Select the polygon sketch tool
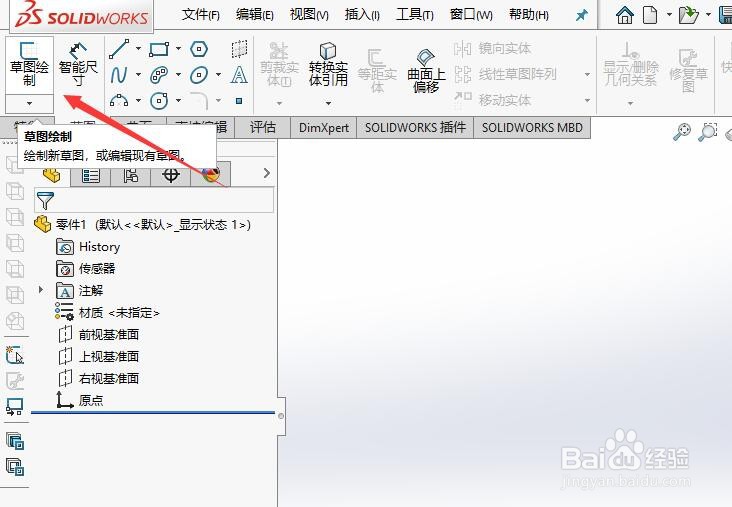Viewport: 732px width, 507px height. coord(199,49)
